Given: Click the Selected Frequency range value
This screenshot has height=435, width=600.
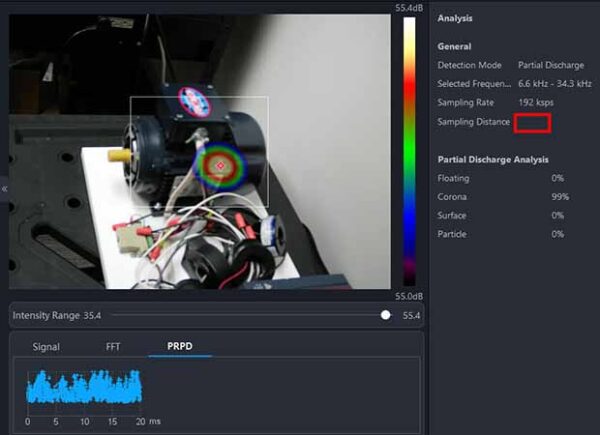Looking at the screenshot, I should point(555,84).
